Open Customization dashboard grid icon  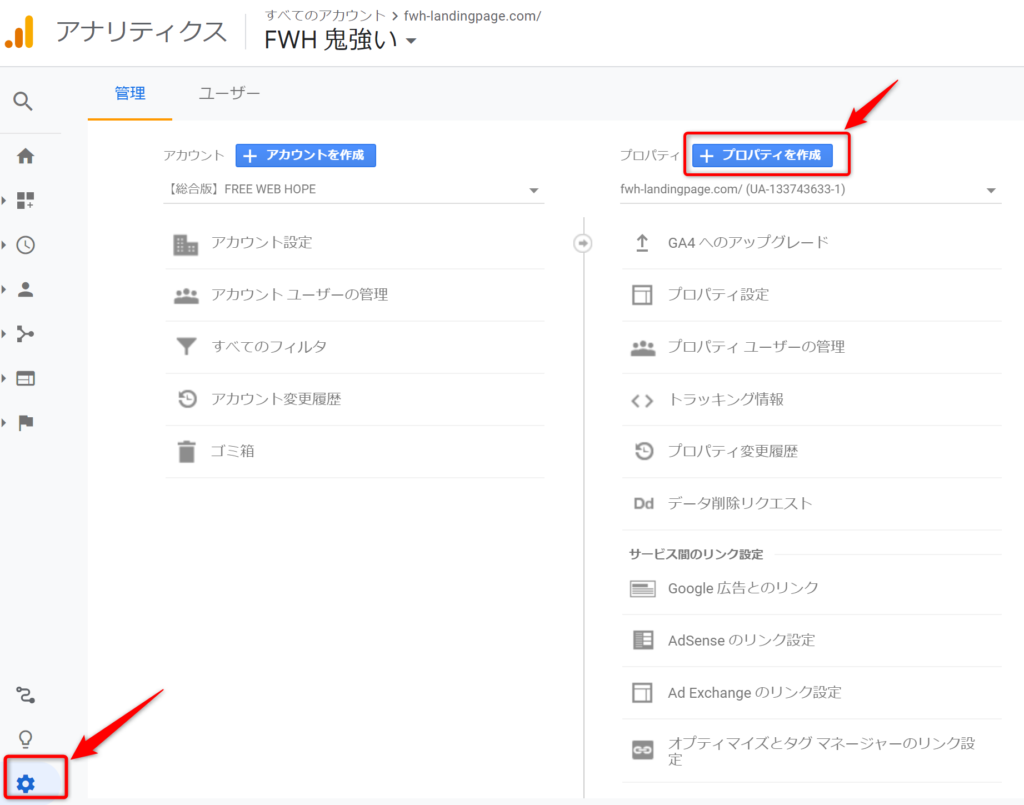tap(25, 200)
